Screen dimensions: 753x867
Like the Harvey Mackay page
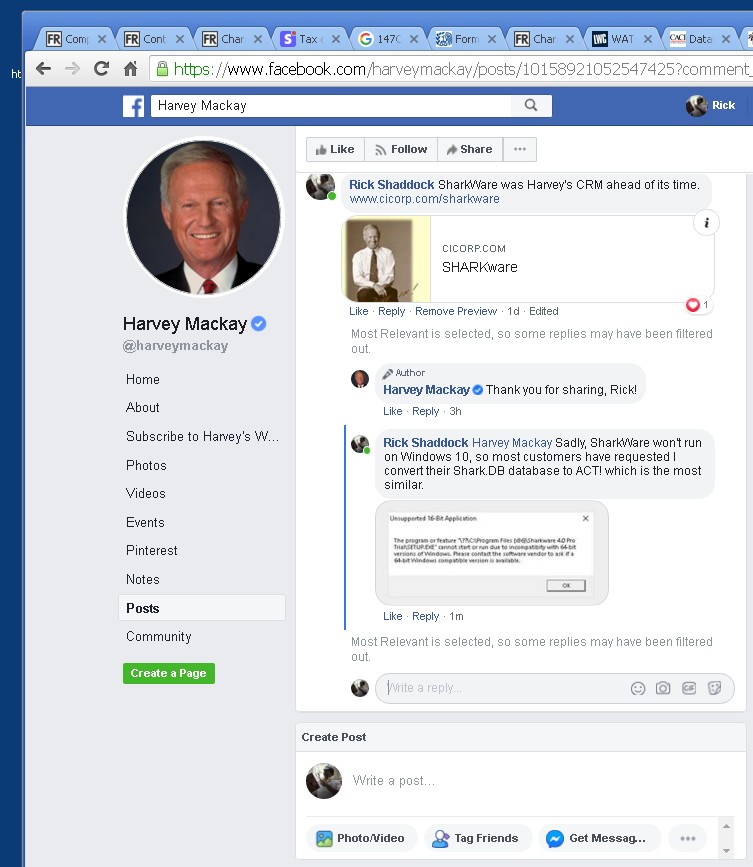tap(335, 149)
